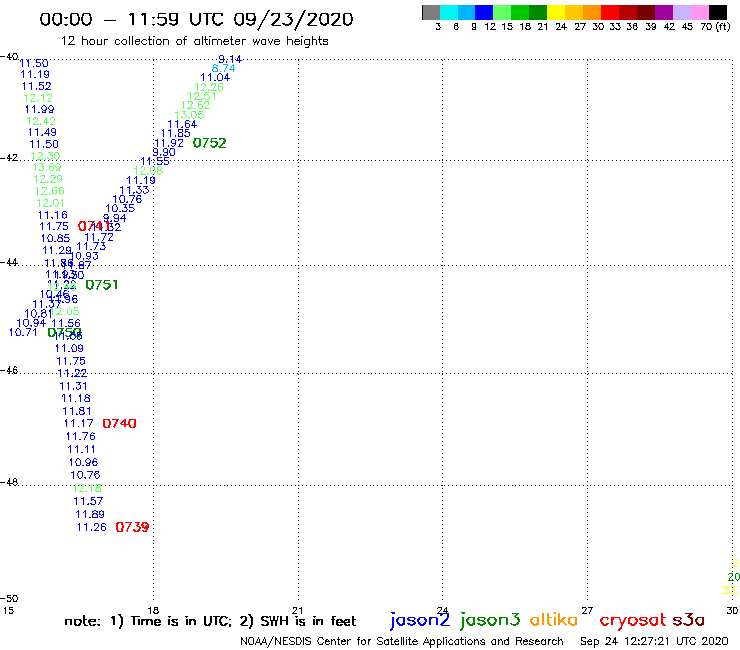
Task: Select the 13.06 wave height value
Action: click(189, 115)
